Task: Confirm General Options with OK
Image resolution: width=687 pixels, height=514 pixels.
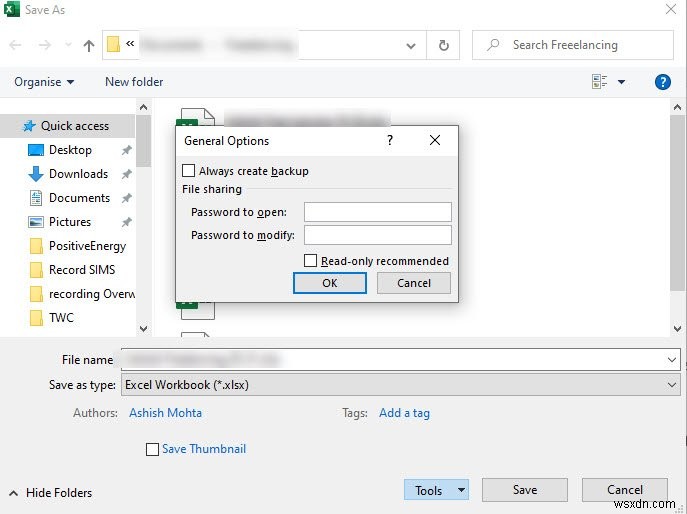Action: 330,283
